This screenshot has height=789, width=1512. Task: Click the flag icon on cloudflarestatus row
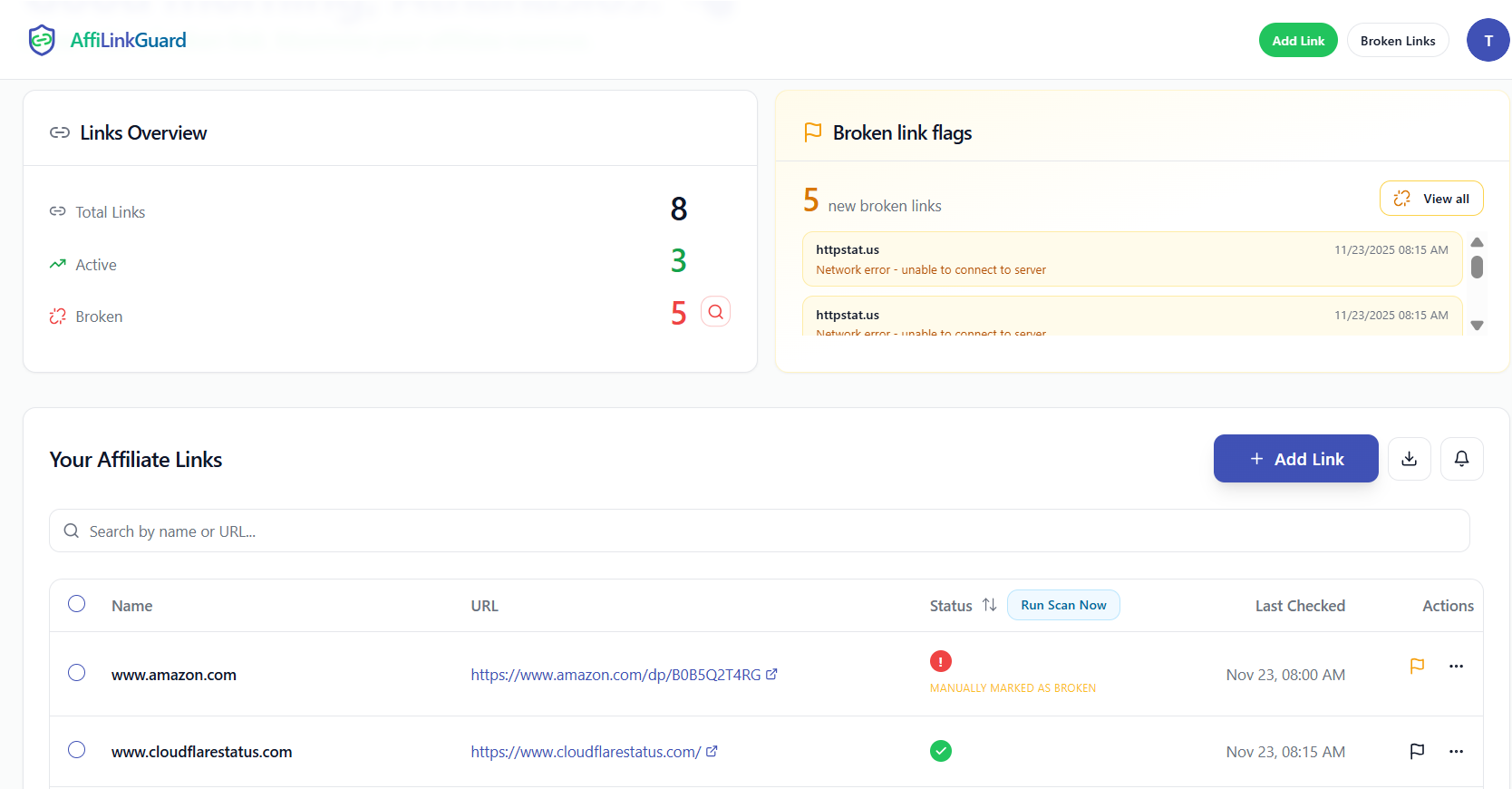pos(1418,751)
